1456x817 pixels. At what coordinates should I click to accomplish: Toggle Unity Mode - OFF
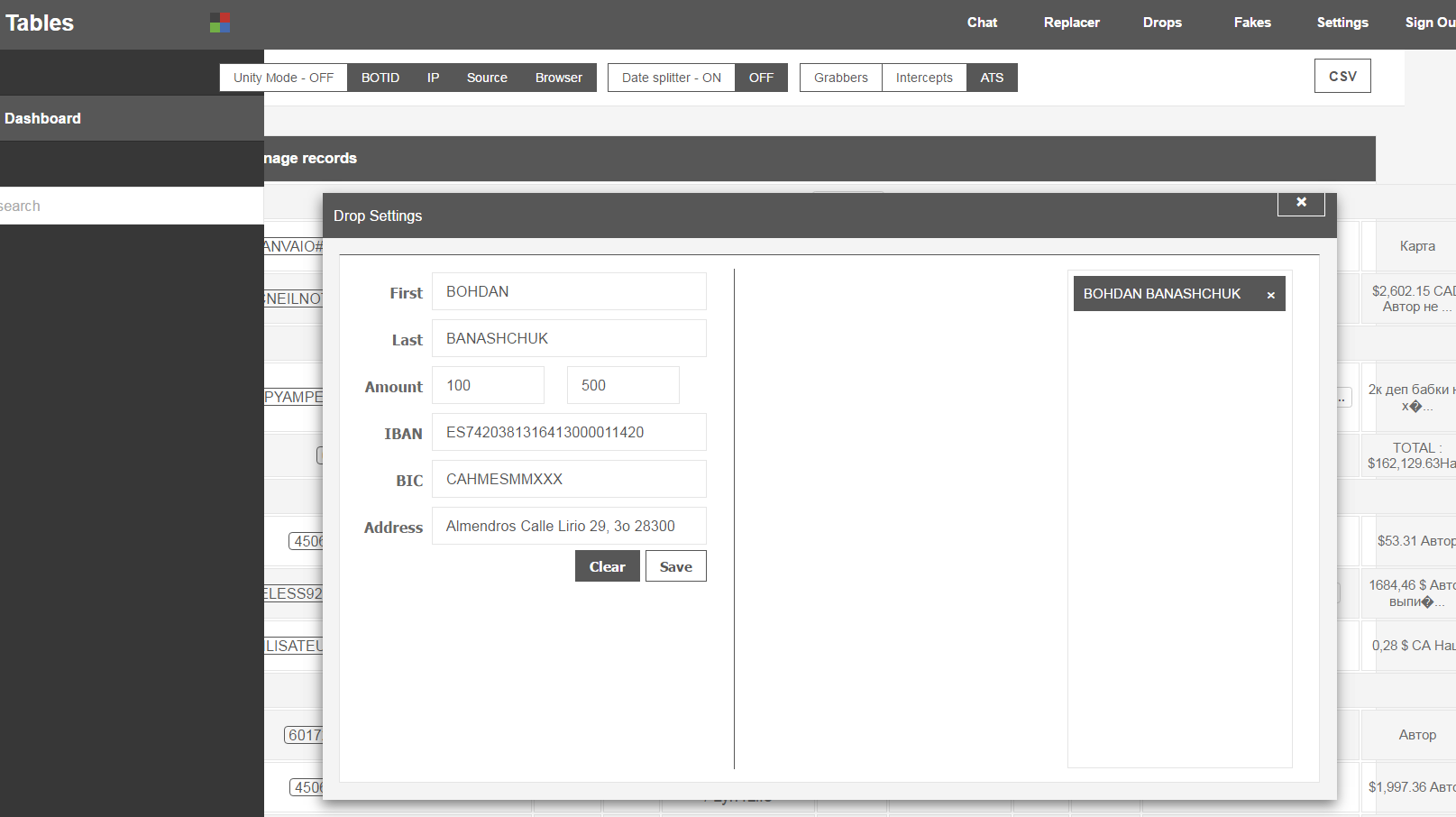(x=283, y=78)
